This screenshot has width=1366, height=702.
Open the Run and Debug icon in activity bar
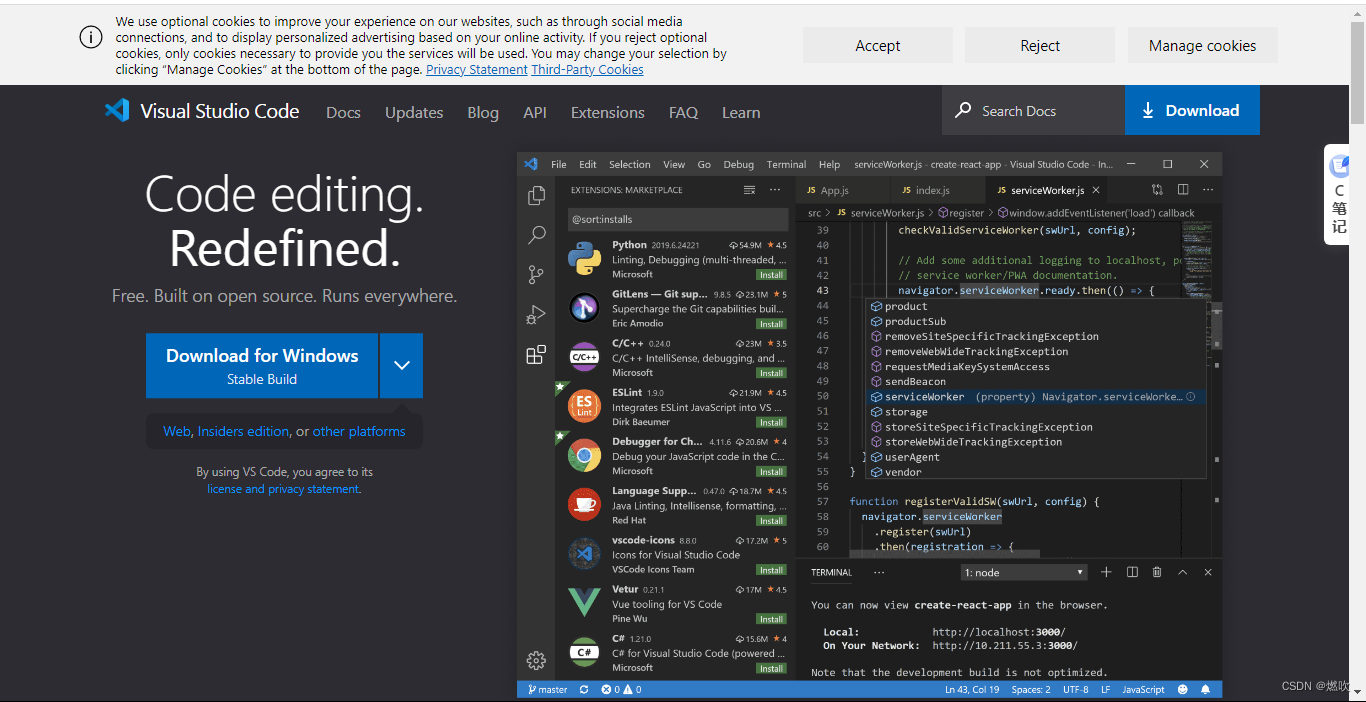536,315
